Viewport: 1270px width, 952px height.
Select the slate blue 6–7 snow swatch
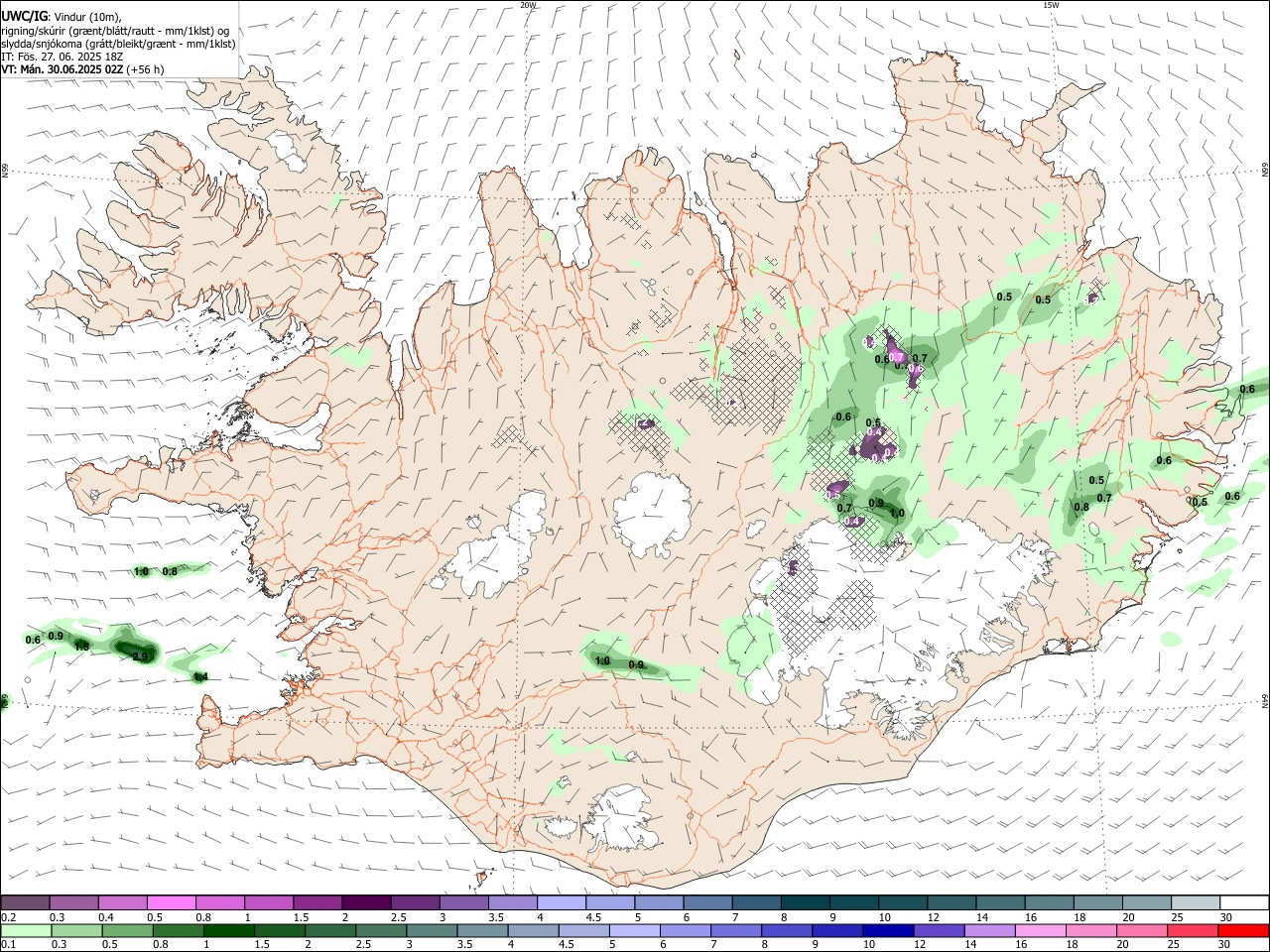[x=706, y=902]
